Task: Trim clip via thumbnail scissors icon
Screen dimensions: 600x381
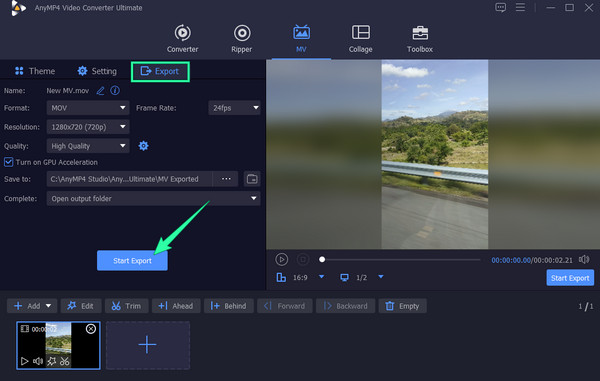Action: [65, 361]
